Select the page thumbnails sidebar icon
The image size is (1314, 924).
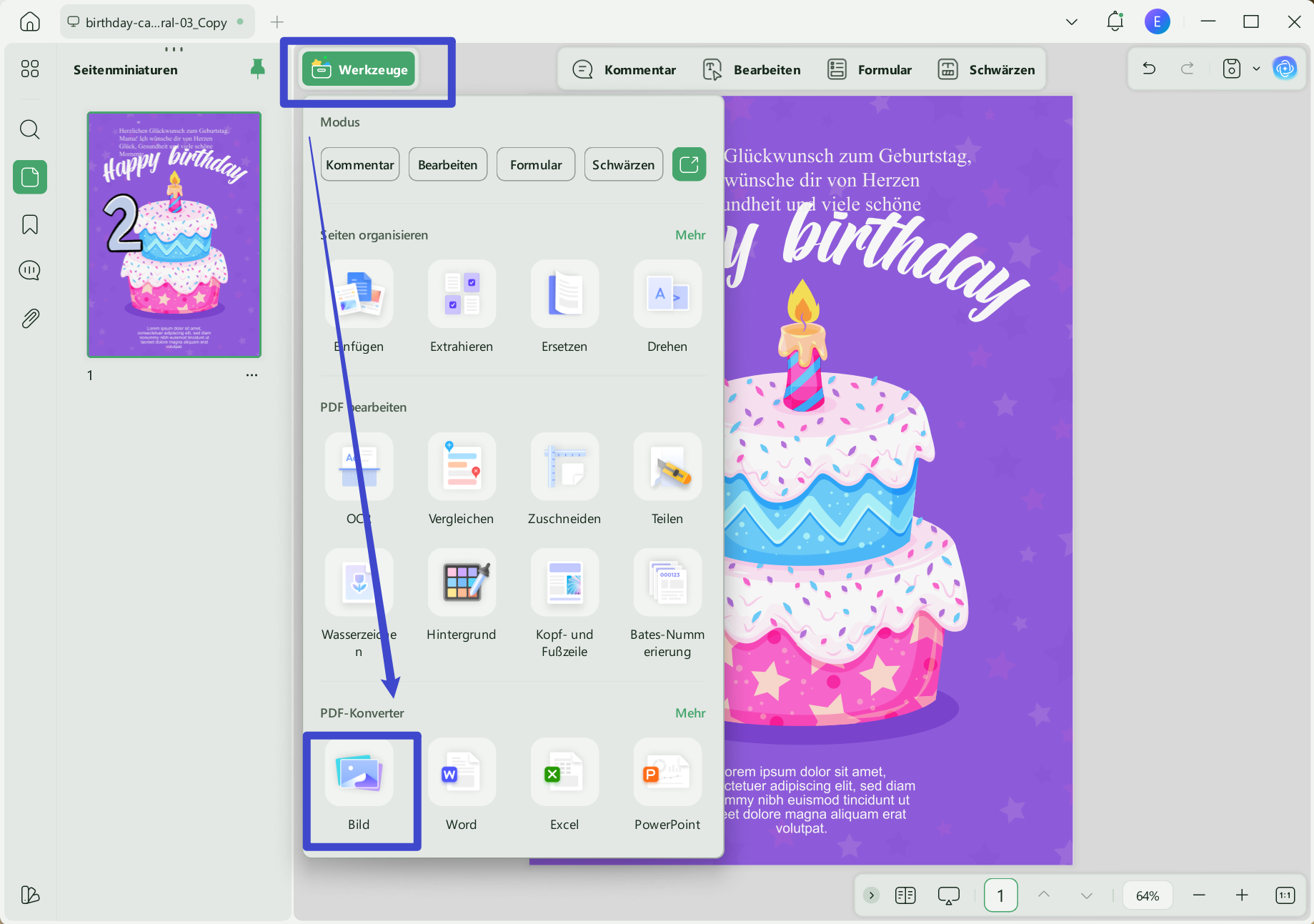point(30,177)
